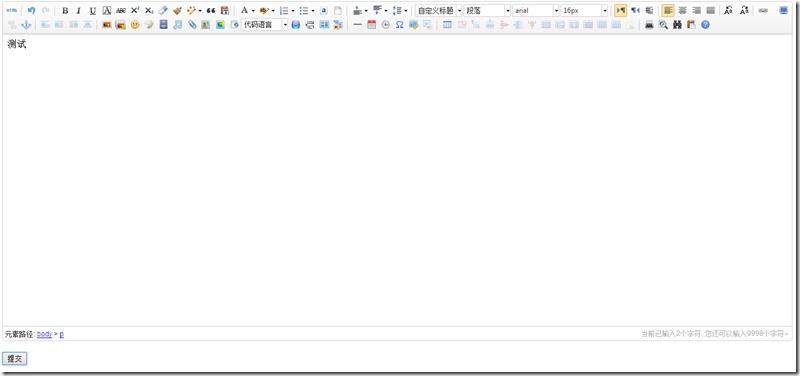The image size is (800, 376).
Task: Click the superscript icon
Action: click(135, 10)
